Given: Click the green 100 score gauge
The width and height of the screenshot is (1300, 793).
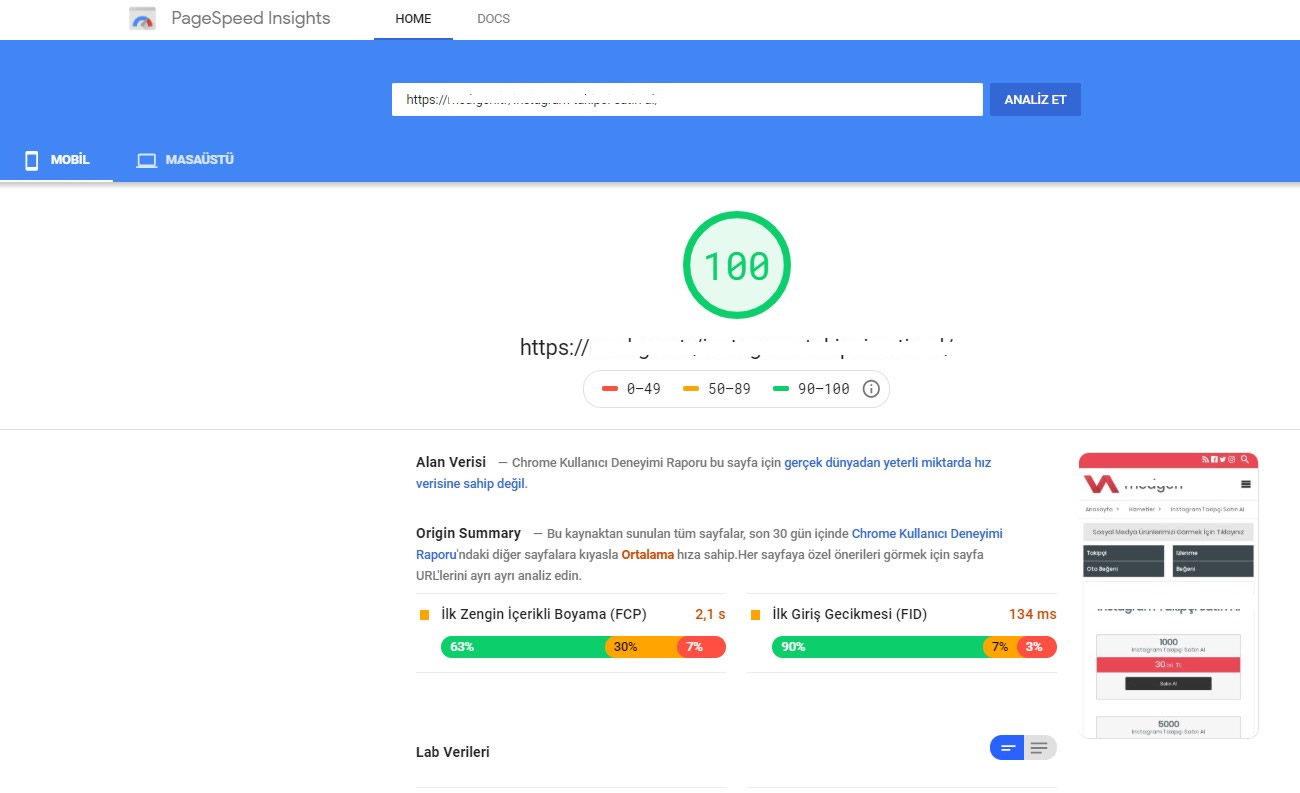Looking at the screenshot, I should [737, 265].
